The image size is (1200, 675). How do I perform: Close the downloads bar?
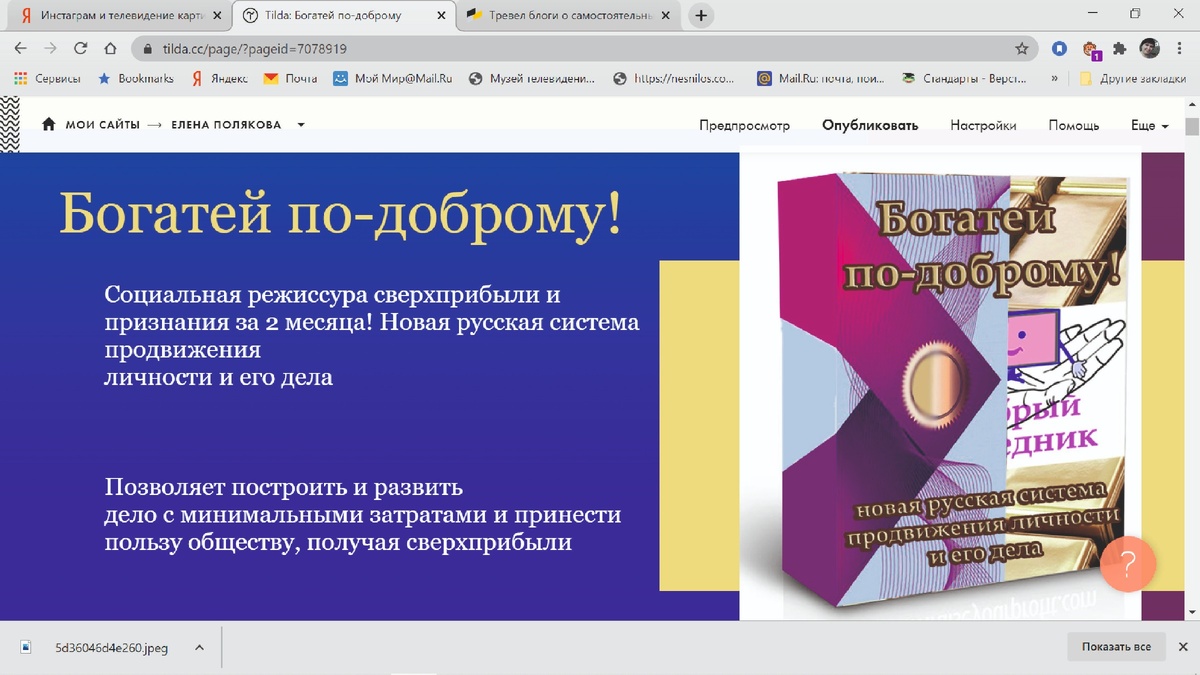point(1184,647)
